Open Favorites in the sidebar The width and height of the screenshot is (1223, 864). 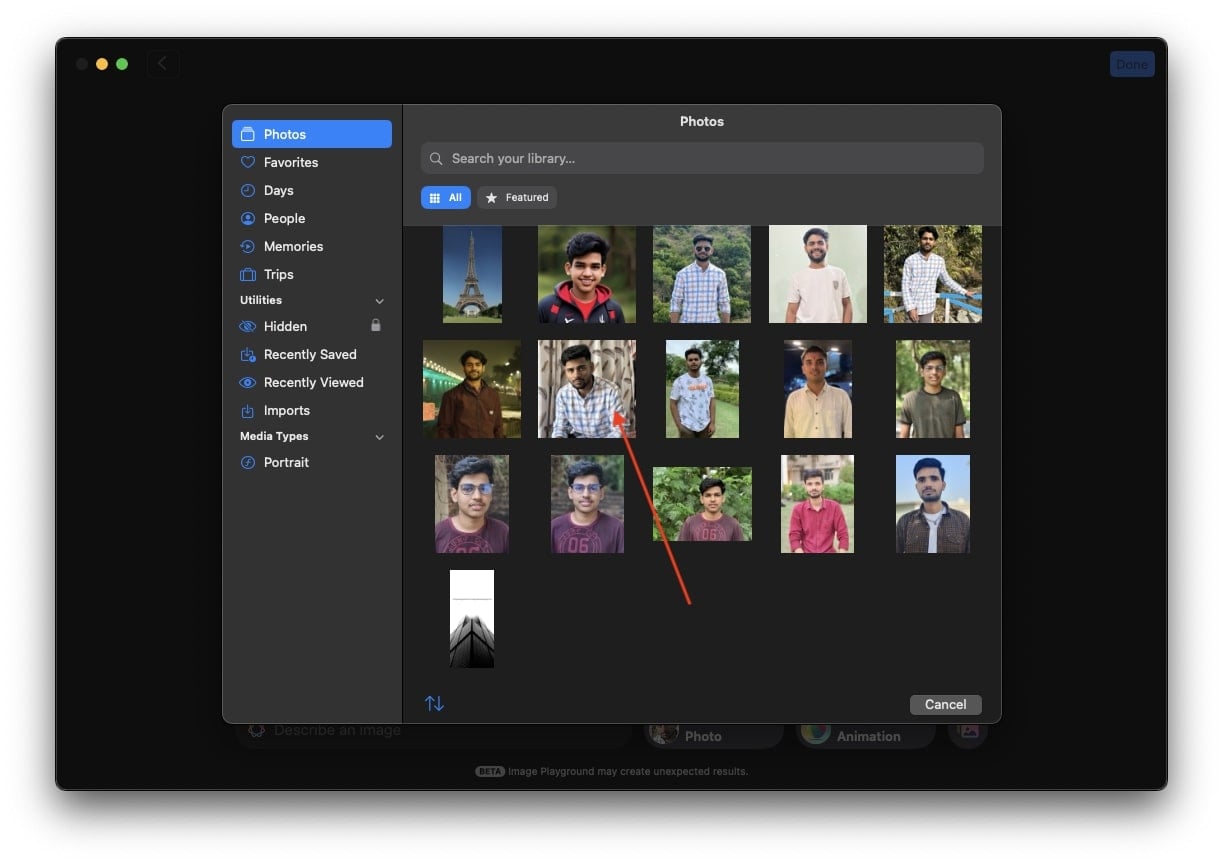tap(311, 162)
